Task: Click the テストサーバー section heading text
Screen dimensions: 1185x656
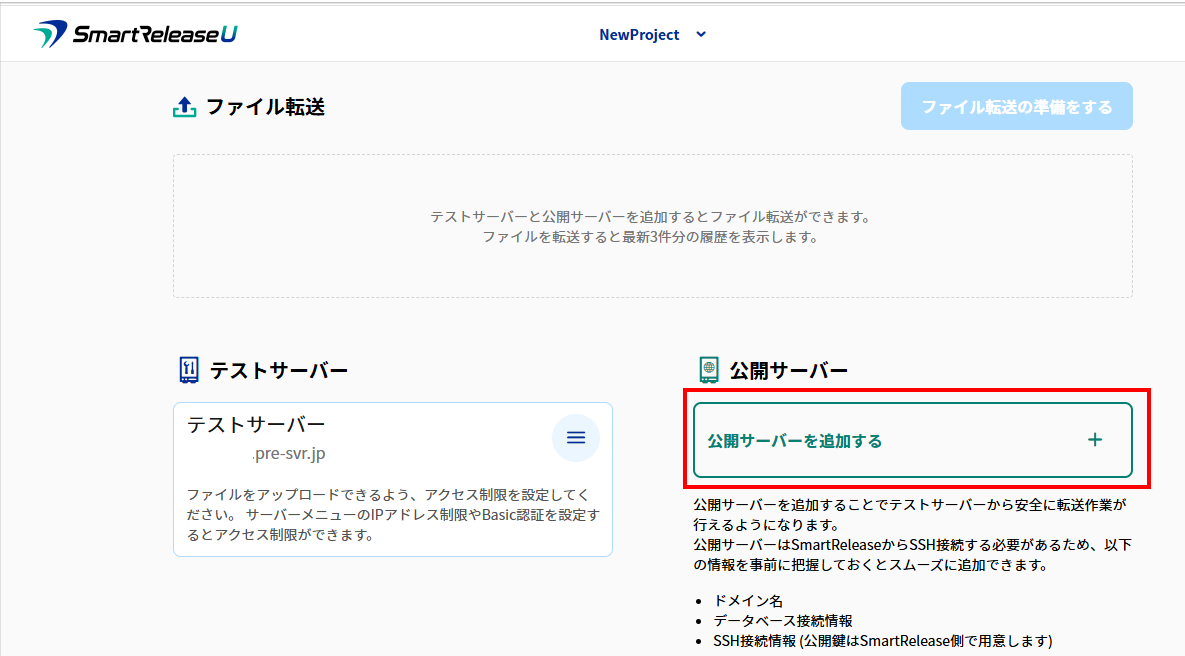Action: (278, 370)
